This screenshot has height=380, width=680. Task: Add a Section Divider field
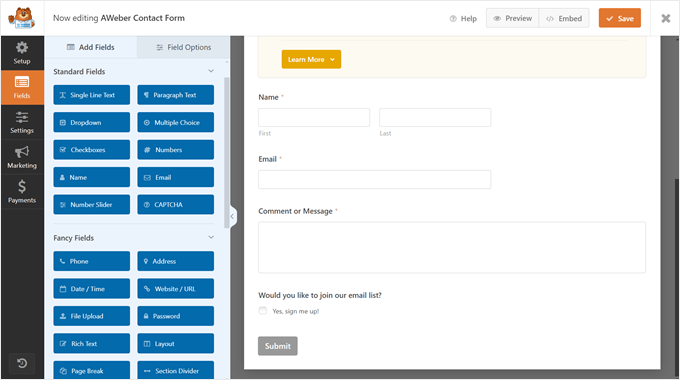176,370
